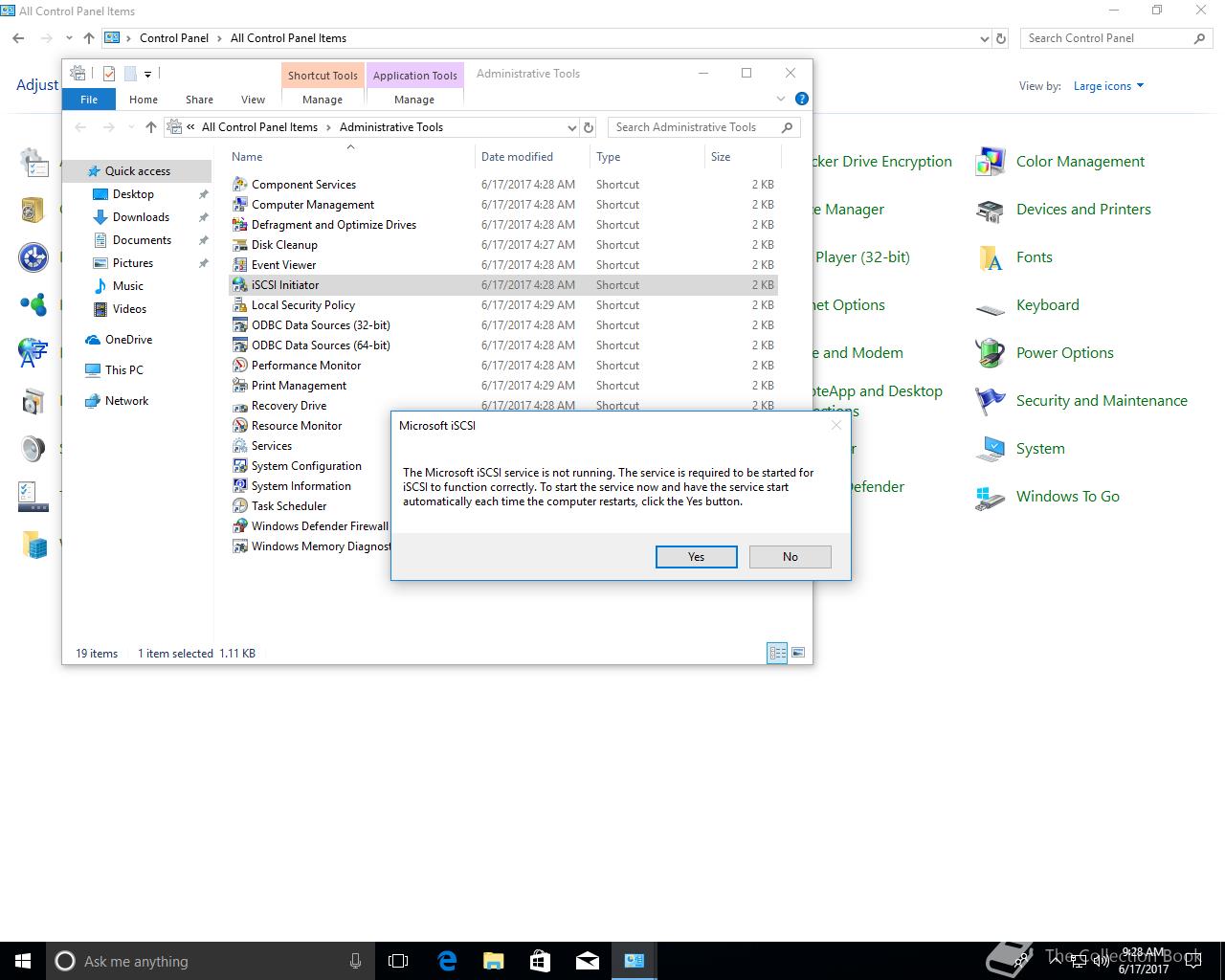The height and width of the screenshot is (980, 1225).
Task: Select ODBC Data Sources (32-bit) icon
Action: [240, 325]
